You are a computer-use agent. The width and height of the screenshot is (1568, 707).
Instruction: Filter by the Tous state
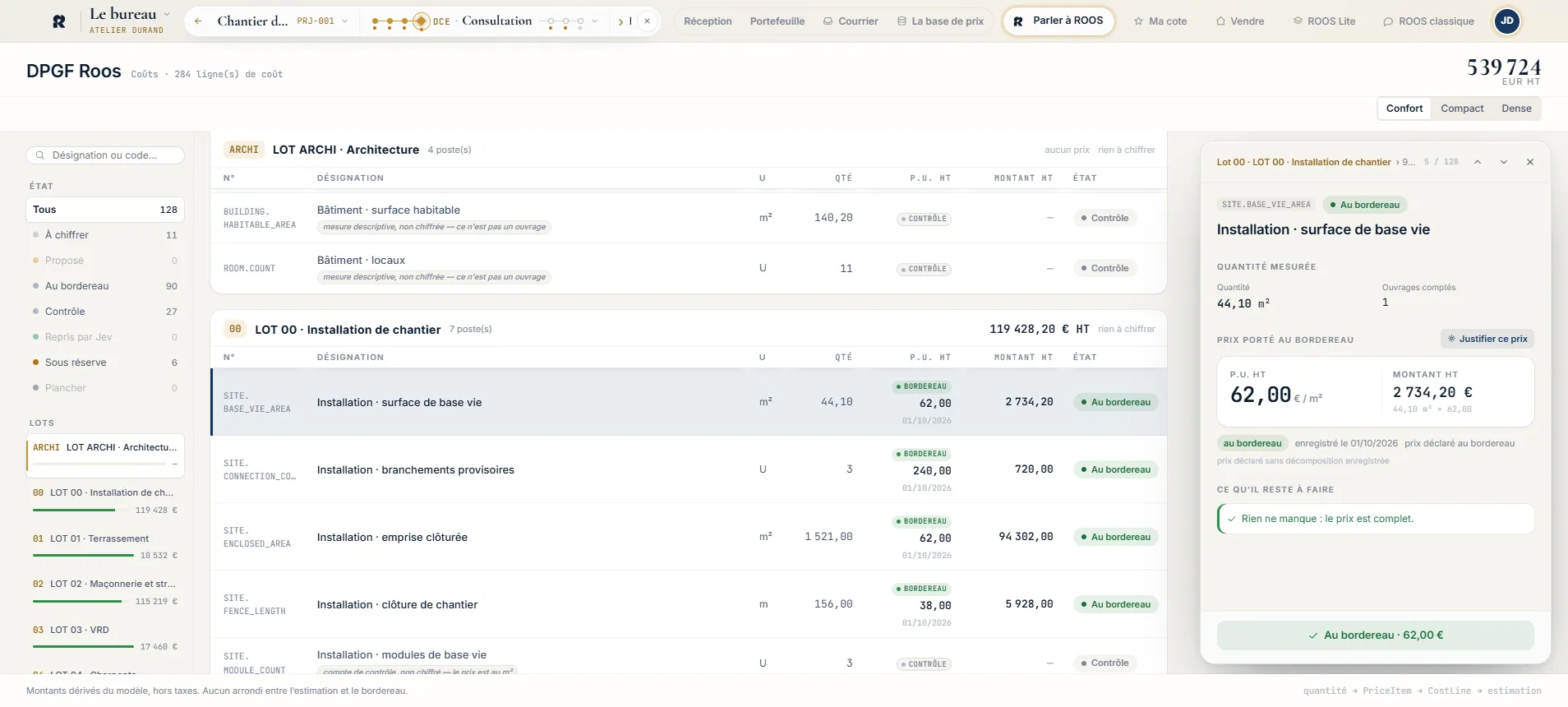pyautogui.click(x=105, y=210)
